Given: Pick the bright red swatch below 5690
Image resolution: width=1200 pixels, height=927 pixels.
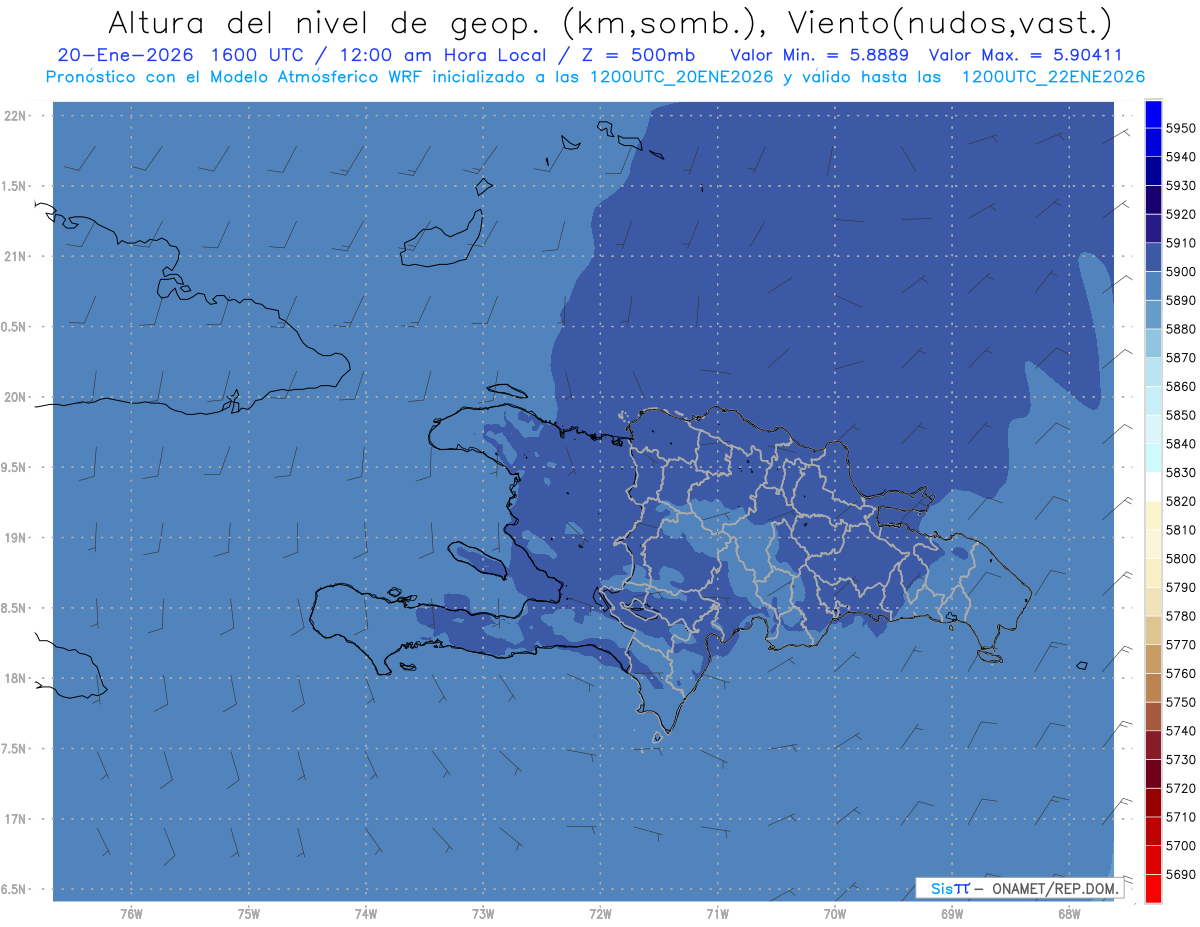Looking at the screenshot, I should click(x=1153, y=888).
